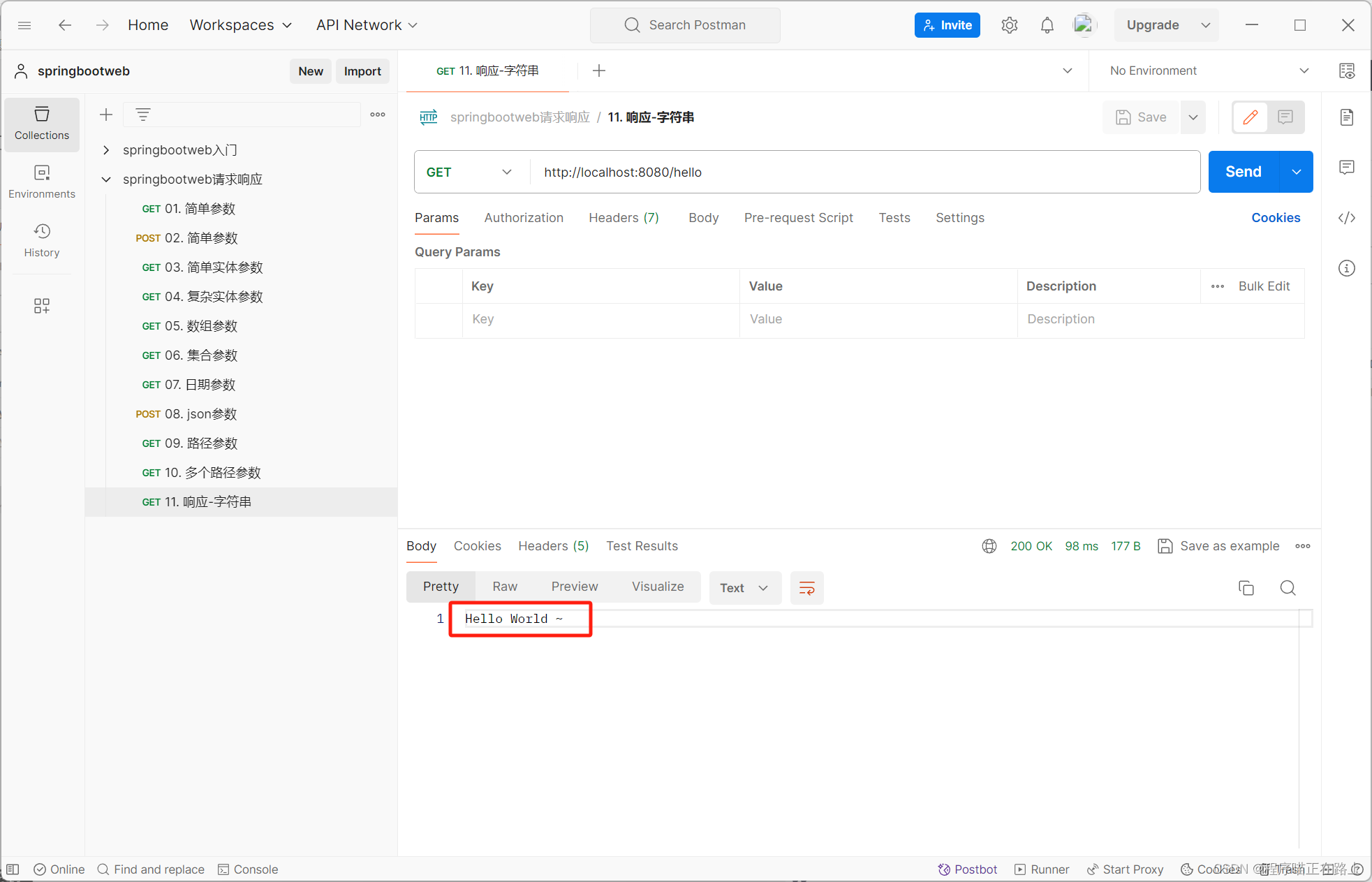Open a new request tab with plus
This screenshot has width=1372, height=882.
[x=598, y=71]
